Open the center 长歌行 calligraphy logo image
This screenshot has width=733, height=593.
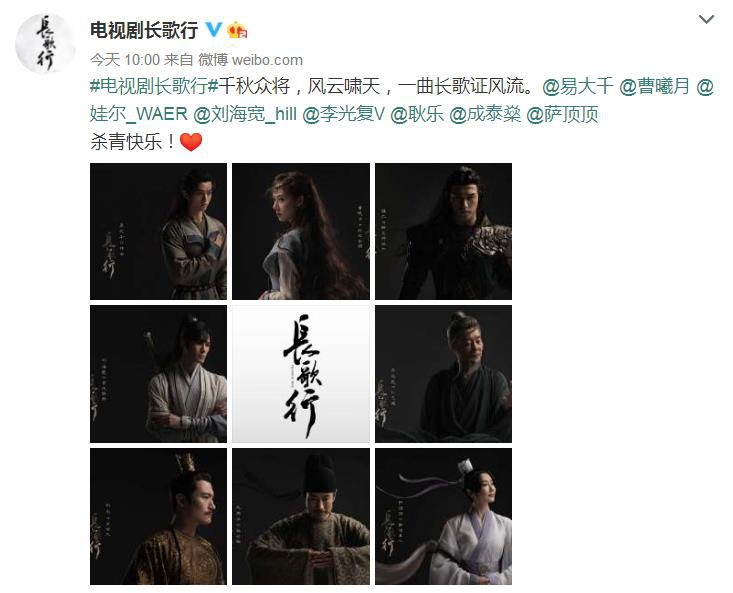(x=301, y=374)
